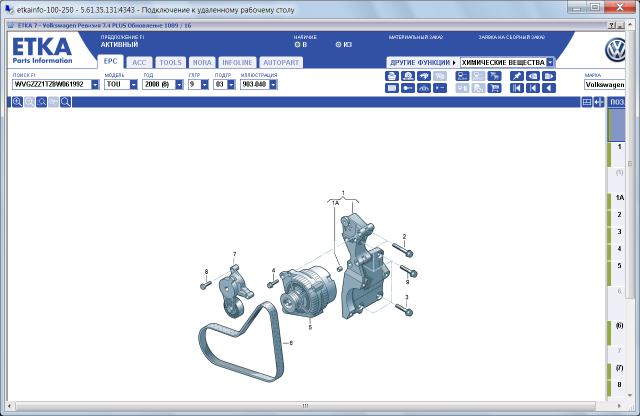Click the disc icon next to the printer
This screenshot has height=416, width=640.
[408, 76]
